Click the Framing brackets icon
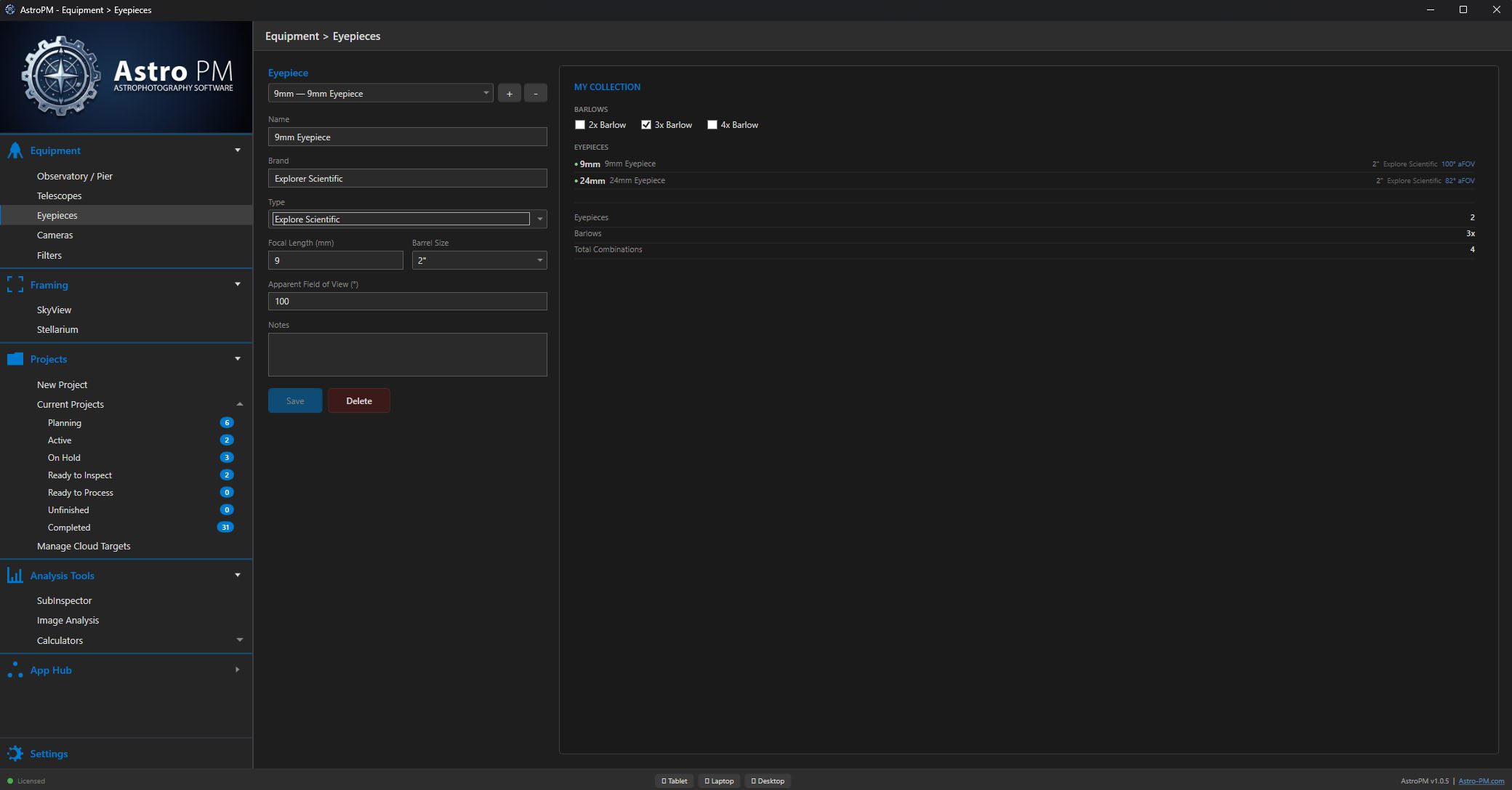 15,285
